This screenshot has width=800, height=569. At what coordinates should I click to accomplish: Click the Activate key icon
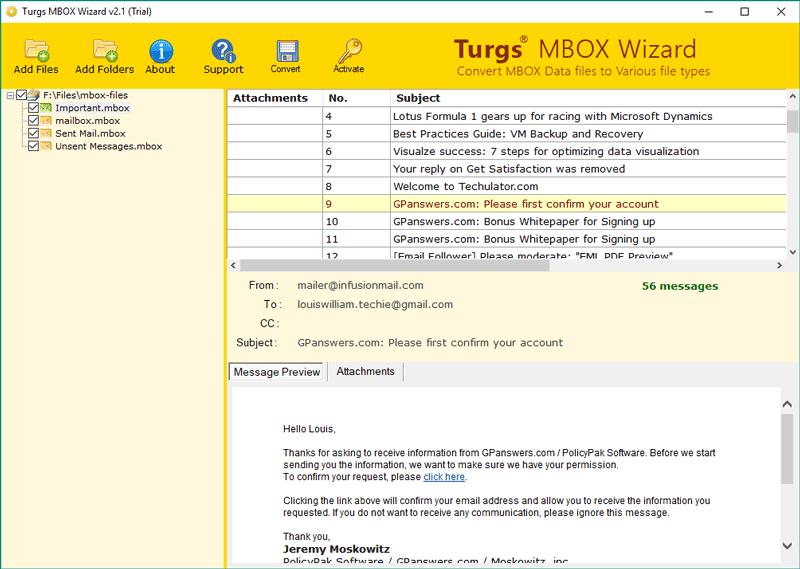pos(349,51)
